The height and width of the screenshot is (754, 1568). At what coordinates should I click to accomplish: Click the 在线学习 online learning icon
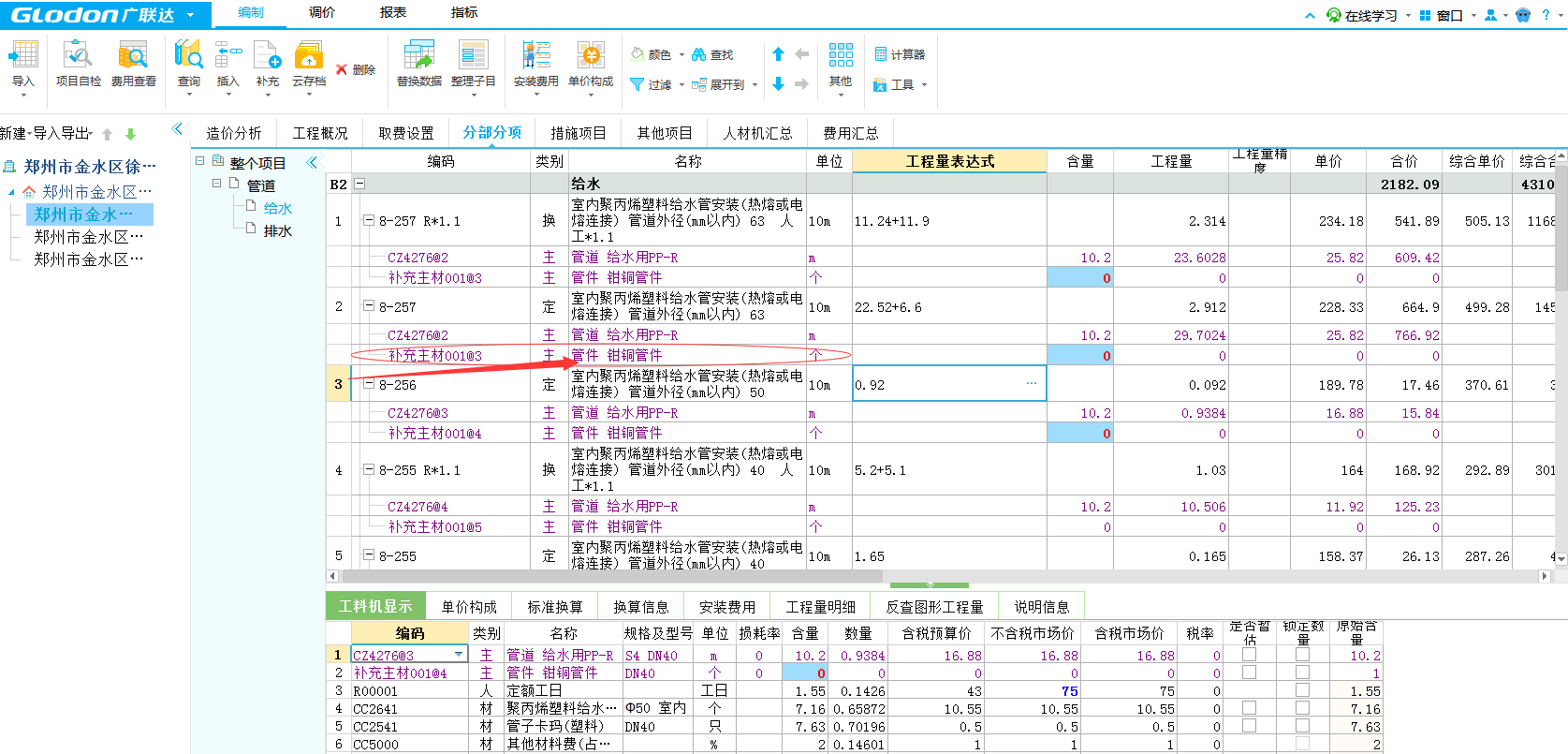coord(1334,15)
